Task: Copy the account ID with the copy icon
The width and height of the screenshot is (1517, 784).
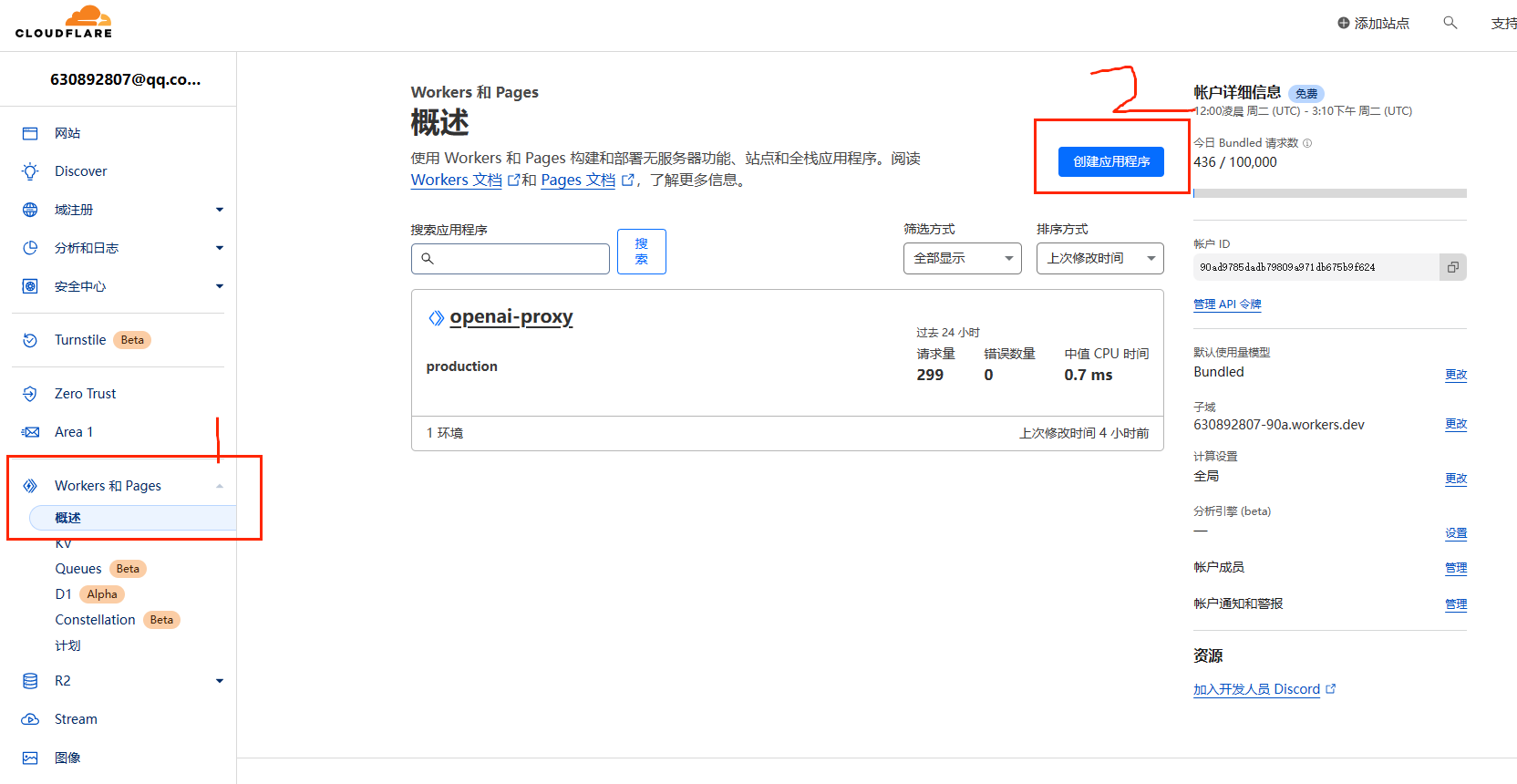Action: (1453, 267)
